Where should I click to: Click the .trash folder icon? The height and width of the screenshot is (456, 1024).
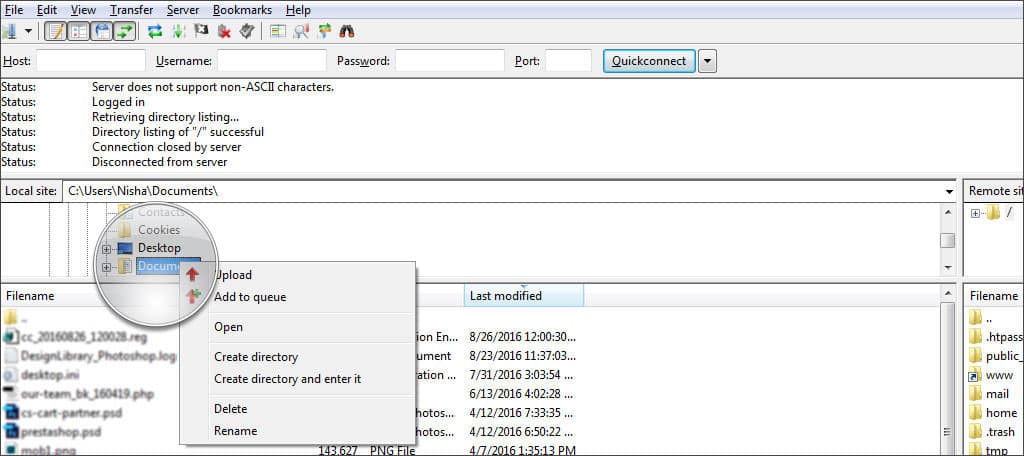(x=976, y=432)
